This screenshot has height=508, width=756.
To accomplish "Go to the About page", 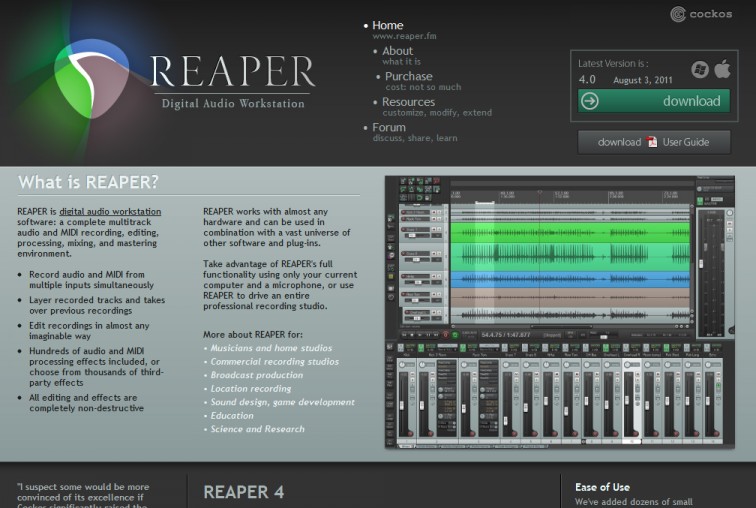I will pos(397,51).
